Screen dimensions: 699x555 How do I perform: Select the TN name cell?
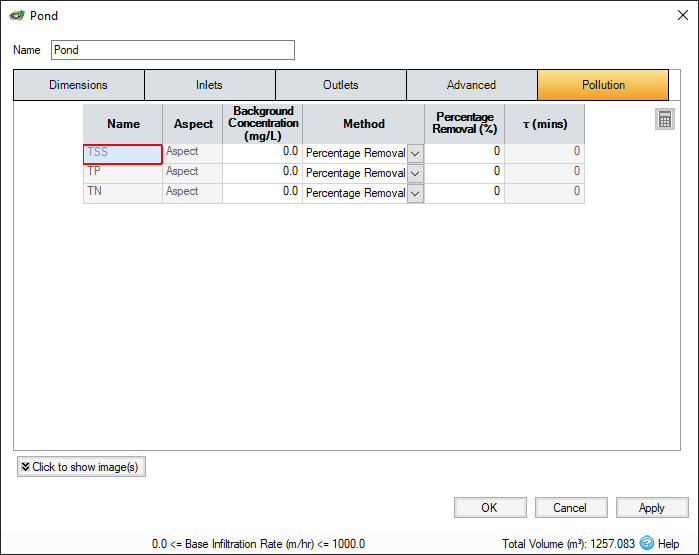(x=123, y=193)
